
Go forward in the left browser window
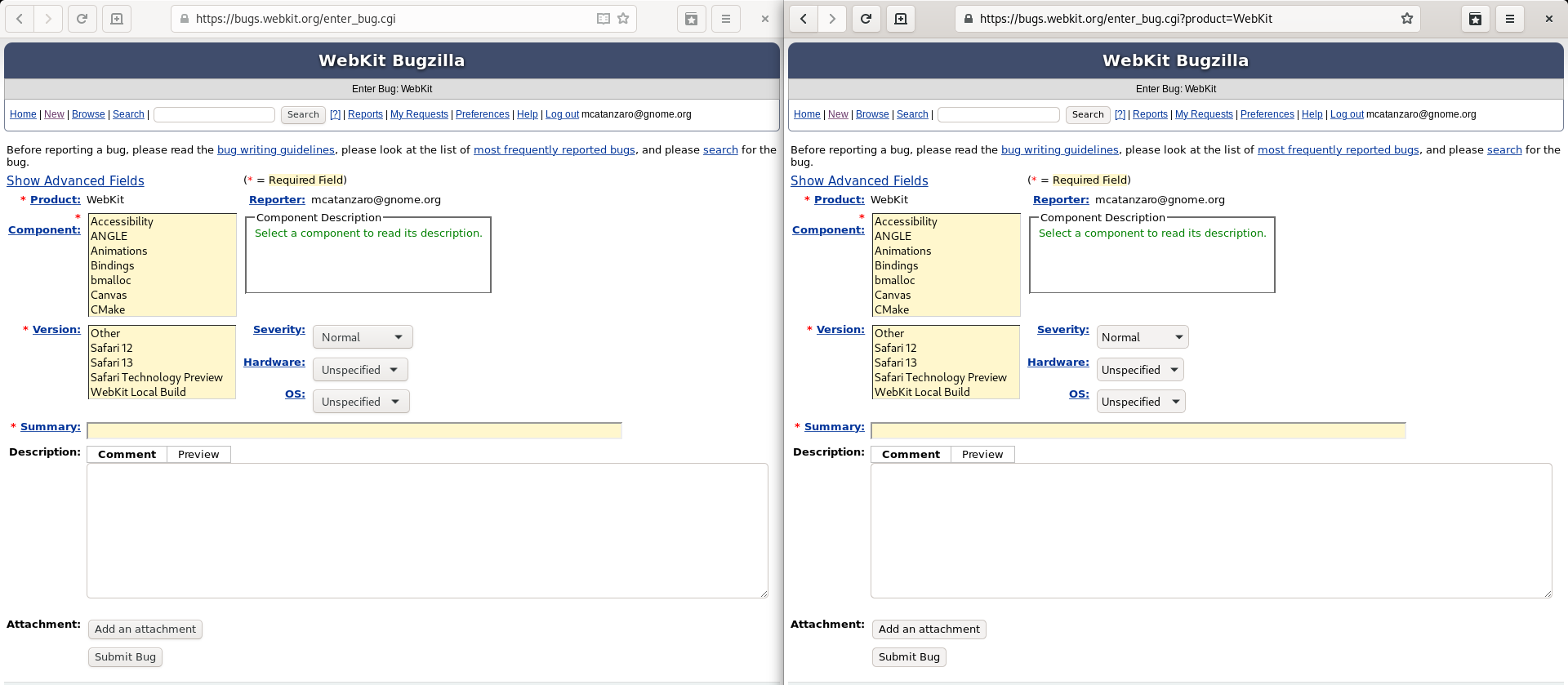[x=48, y=19]
